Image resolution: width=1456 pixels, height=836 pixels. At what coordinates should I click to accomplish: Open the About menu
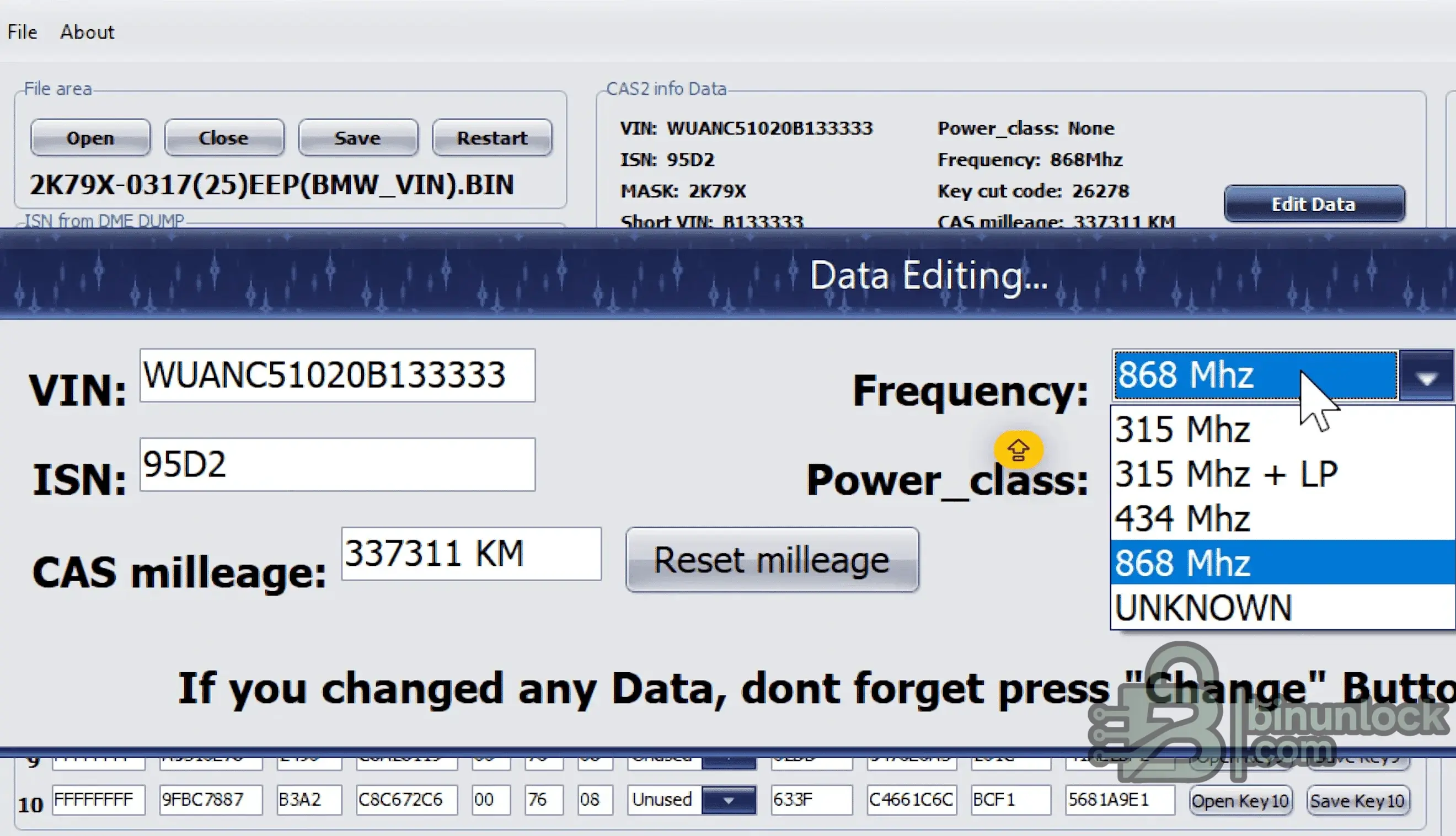pos(87,32)
